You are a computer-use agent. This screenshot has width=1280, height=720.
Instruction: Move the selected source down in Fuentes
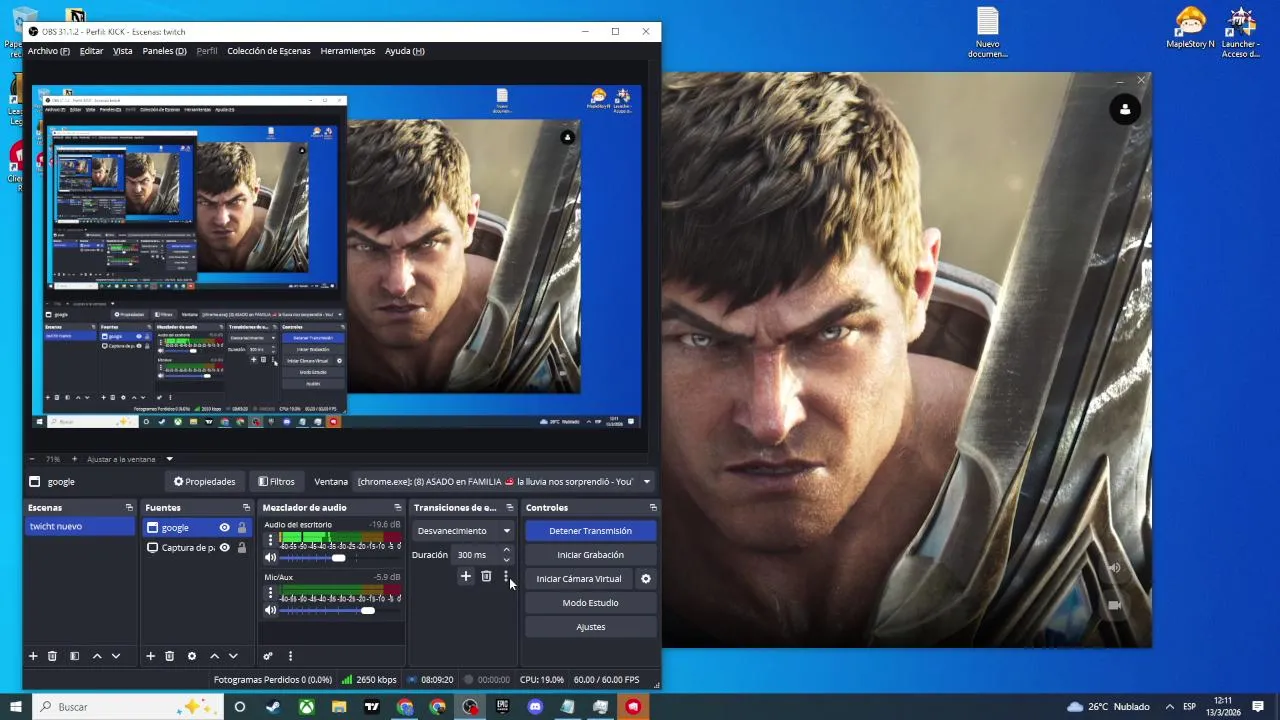233,656
